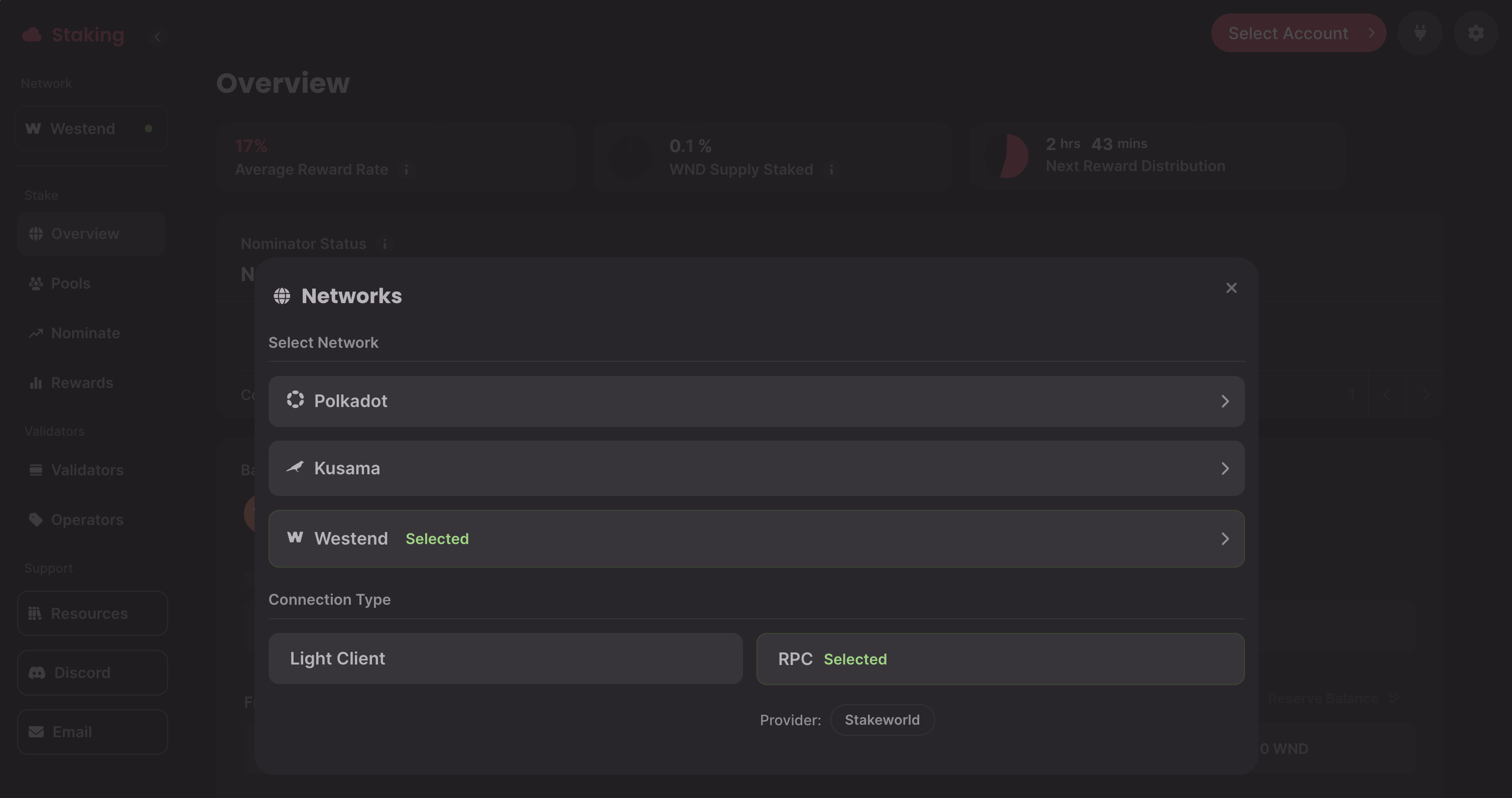Open the Westend row chevron
The image size is (1512, 798).
pyautogui.click(x=1224, y=539)
